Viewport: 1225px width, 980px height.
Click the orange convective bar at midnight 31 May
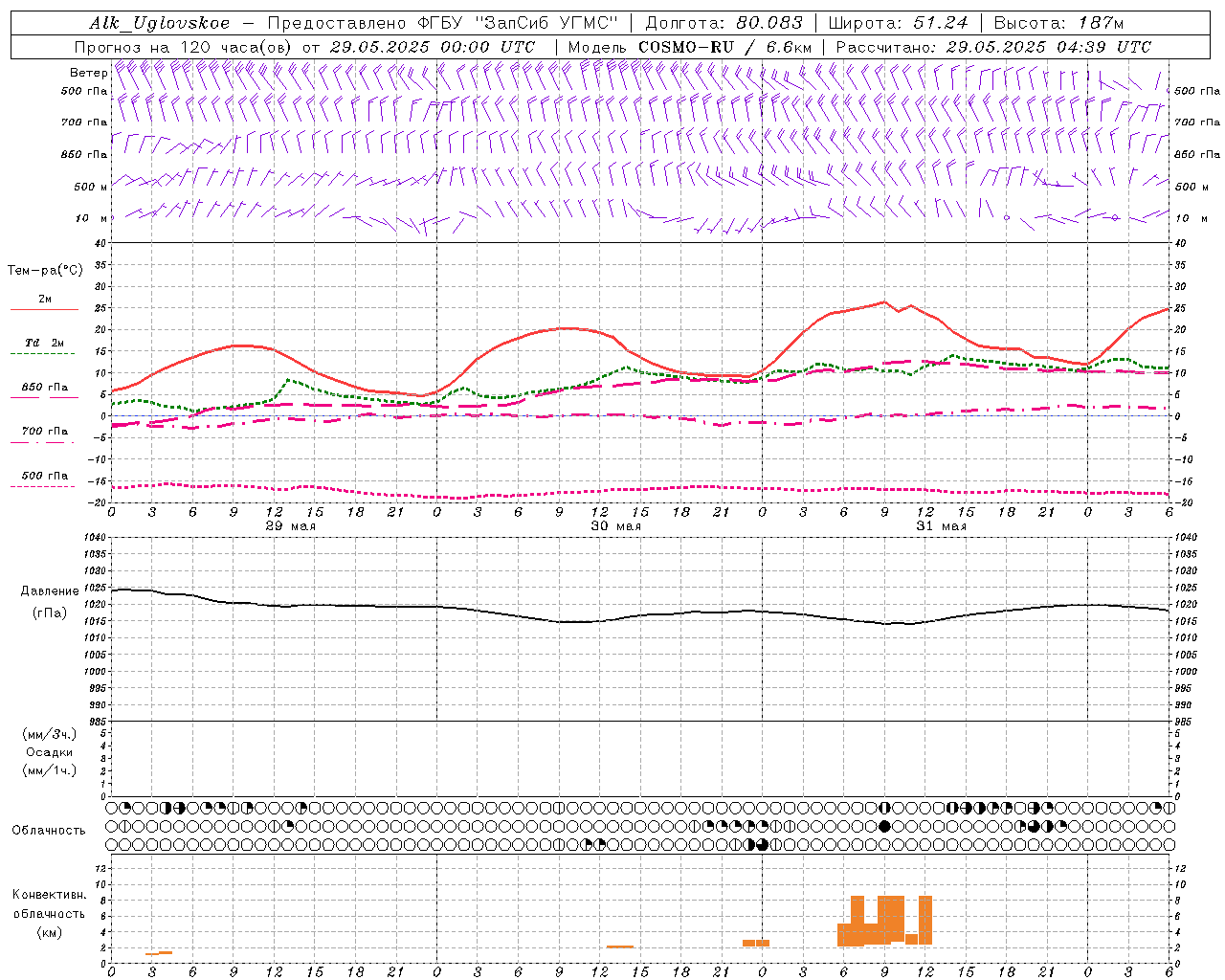pyautogui.click(x=756, y=943)
